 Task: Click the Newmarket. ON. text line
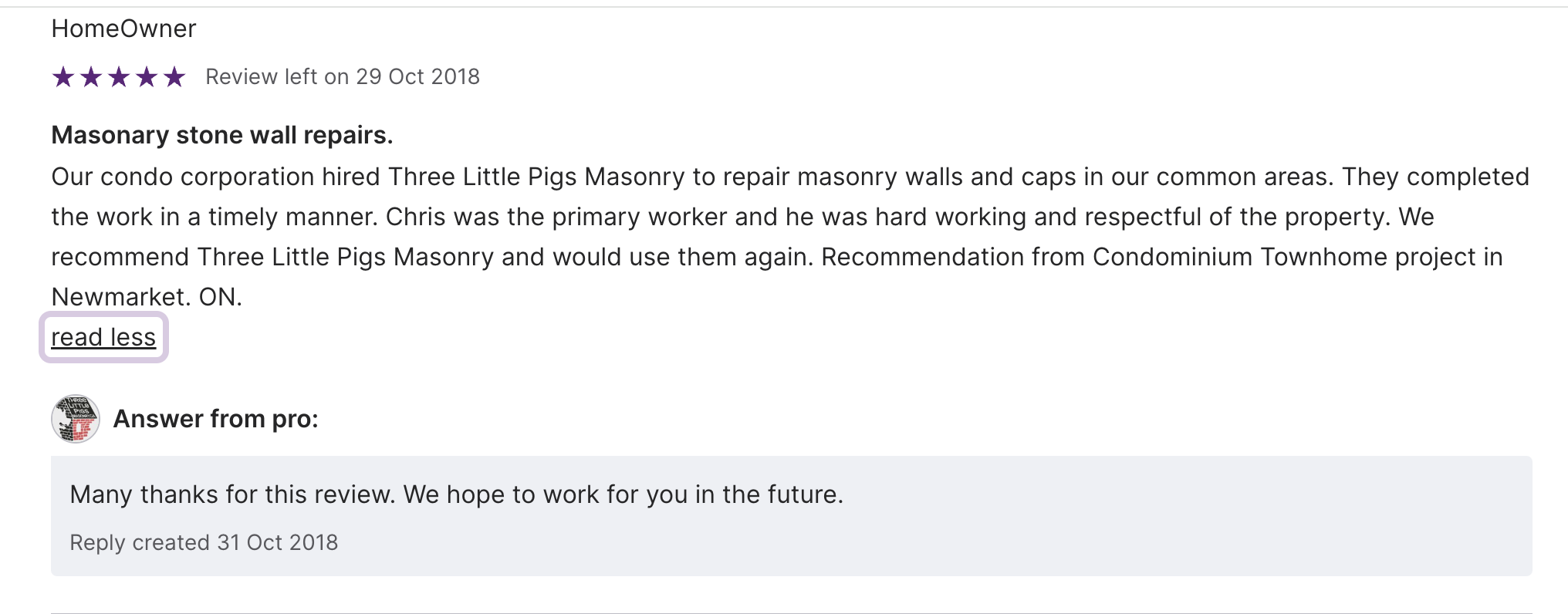tap(147, 297)
